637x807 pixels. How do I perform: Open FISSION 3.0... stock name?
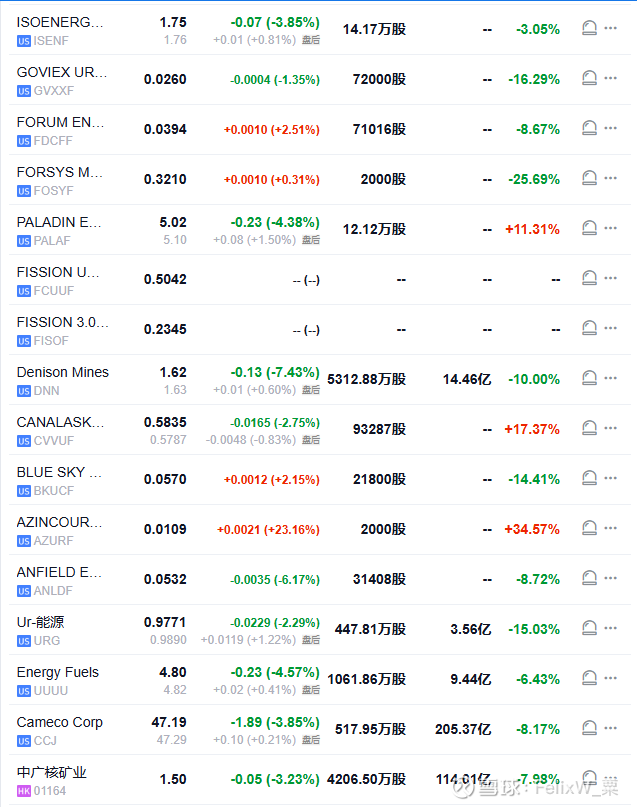click(62, 322)
